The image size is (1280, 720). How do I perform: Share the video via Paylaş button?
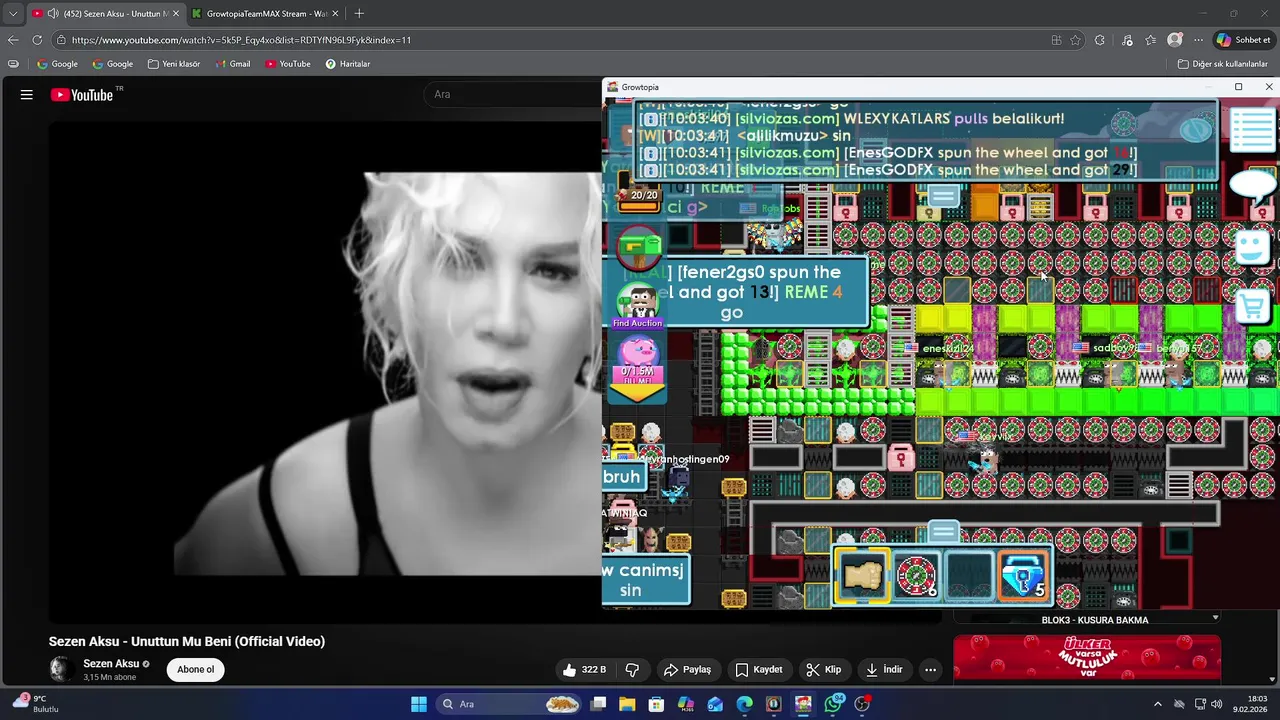click(x=688, y=670)
